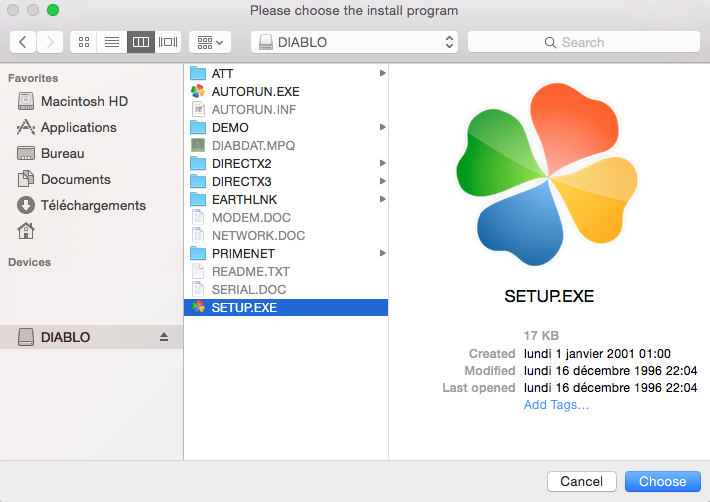Viewport: 710px width, 502px height.
Task: Click the README.TXT file name
Action: [x=250, y=272]
